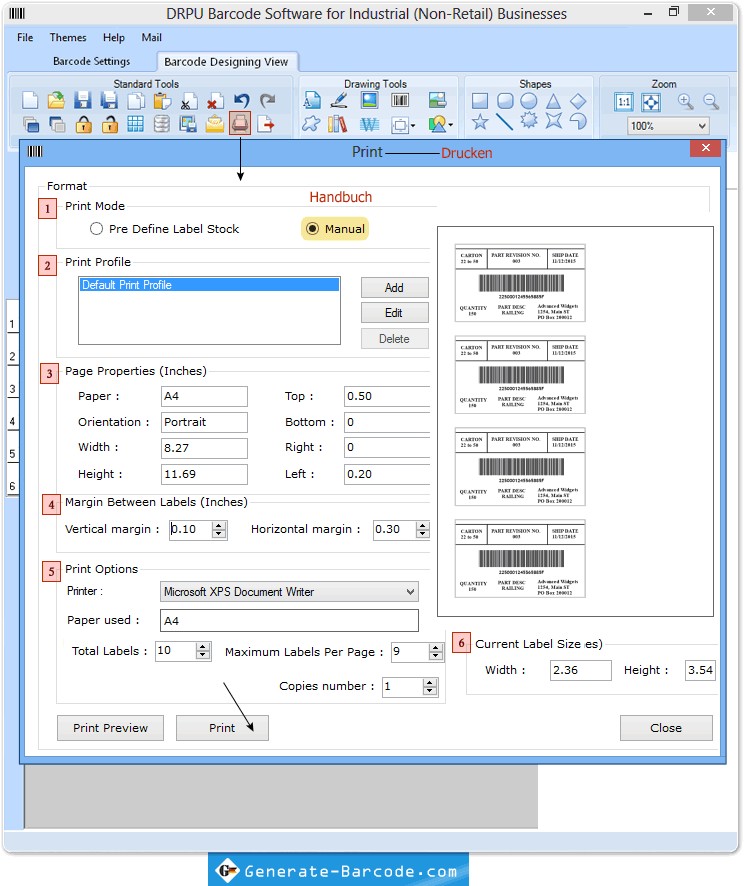744x886 pixels.
Task: Click the Paper A4 field
Action: (204, 396)
